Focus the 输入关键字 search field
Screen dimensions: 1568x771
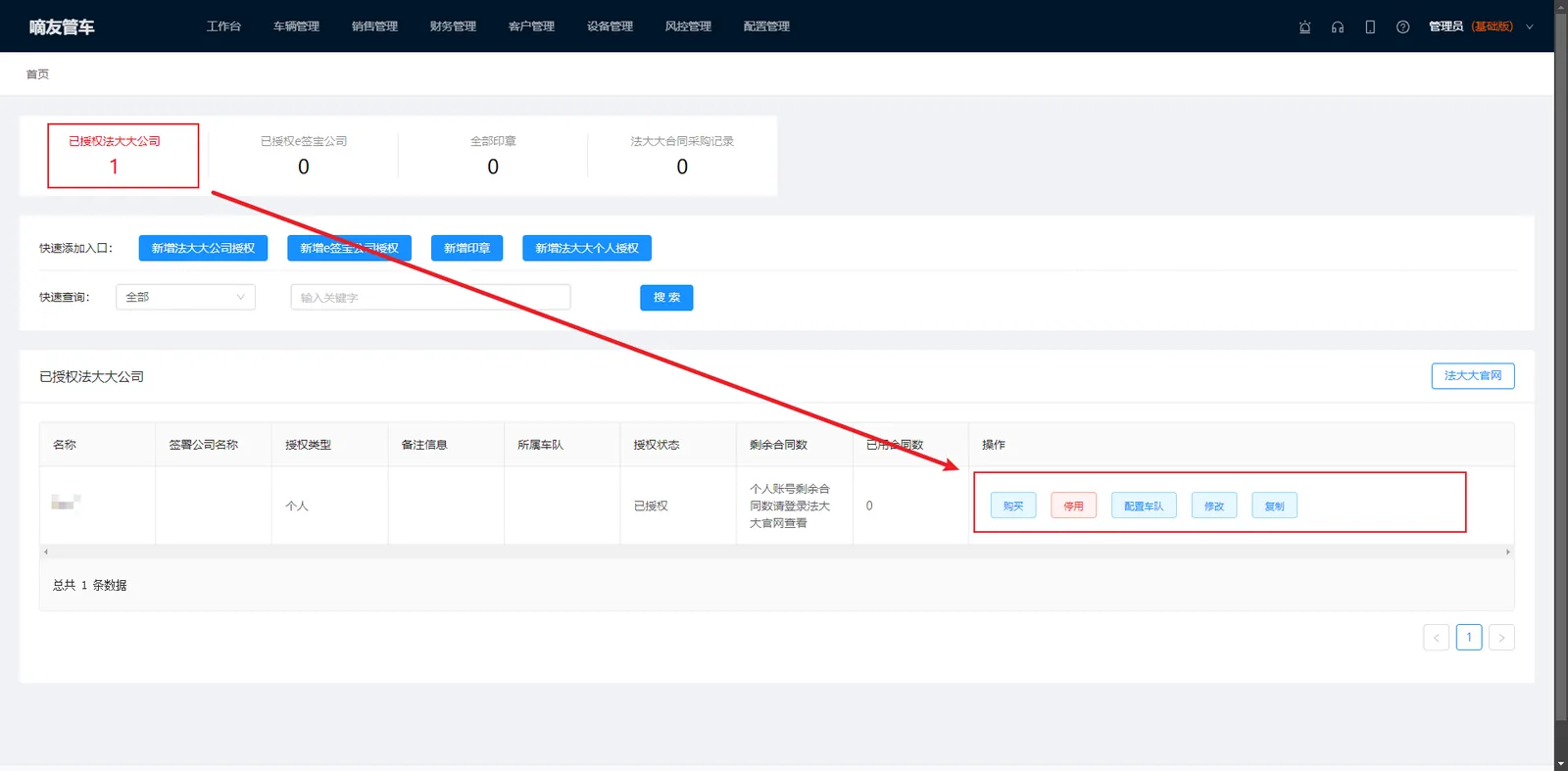point(430,297)
